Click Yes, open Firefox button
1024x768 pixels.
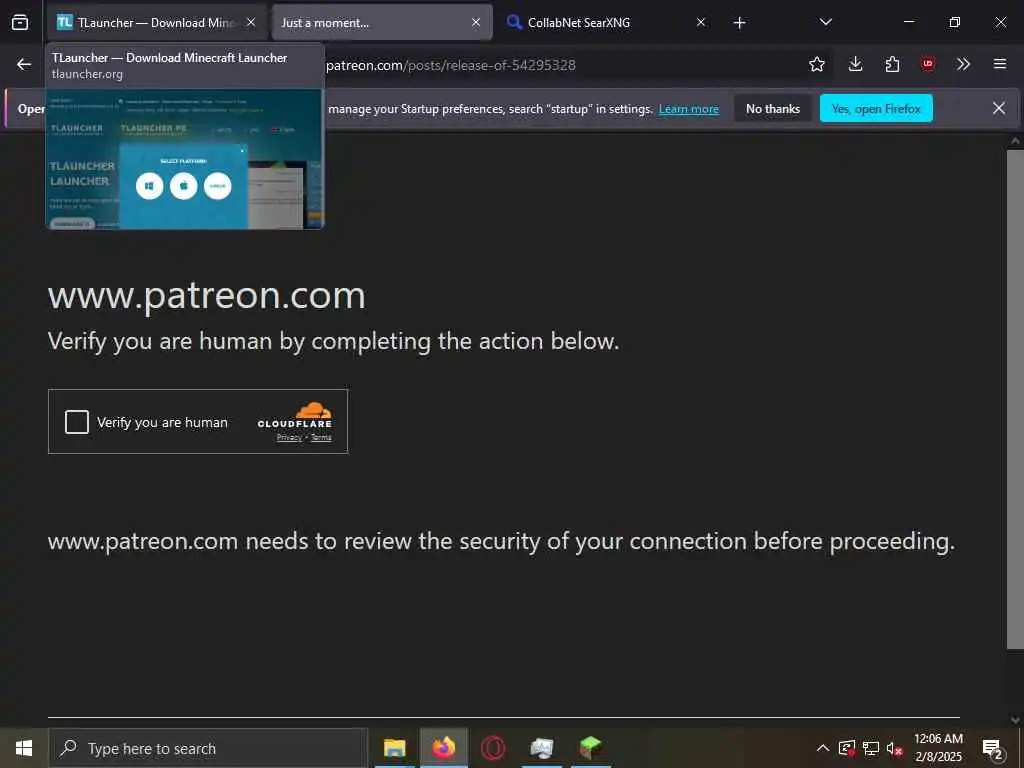click(x=876, y=108)
